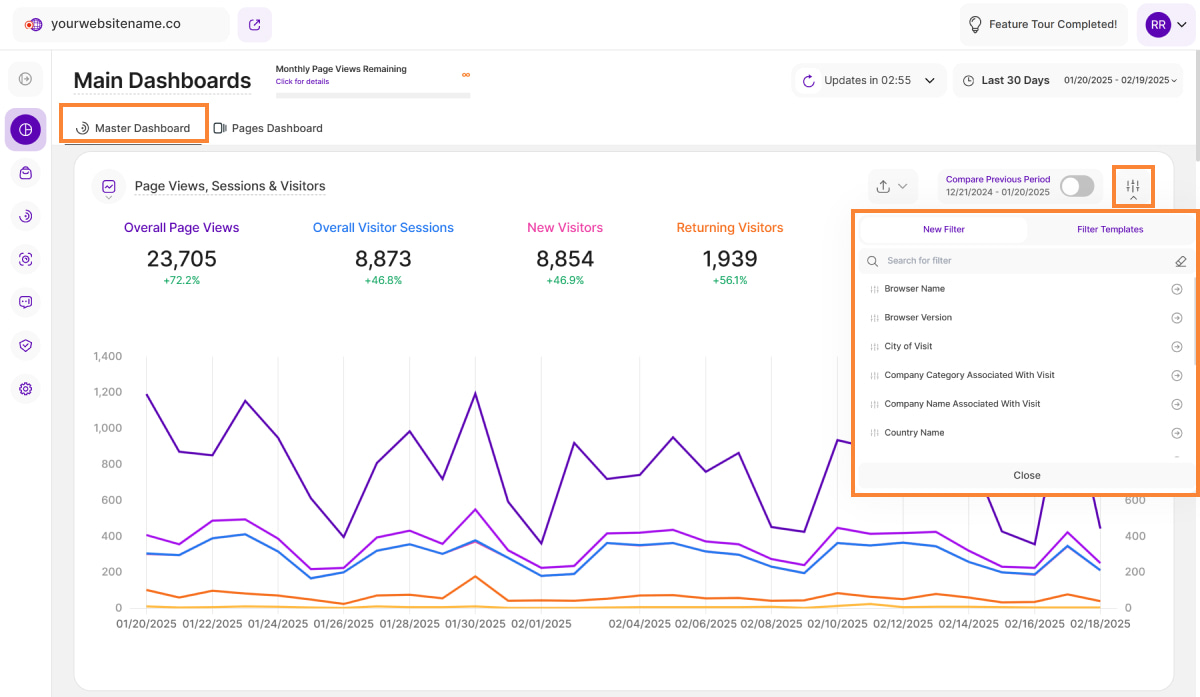
Task: Focus the Search for filter input field
Action: point(1020,261)
